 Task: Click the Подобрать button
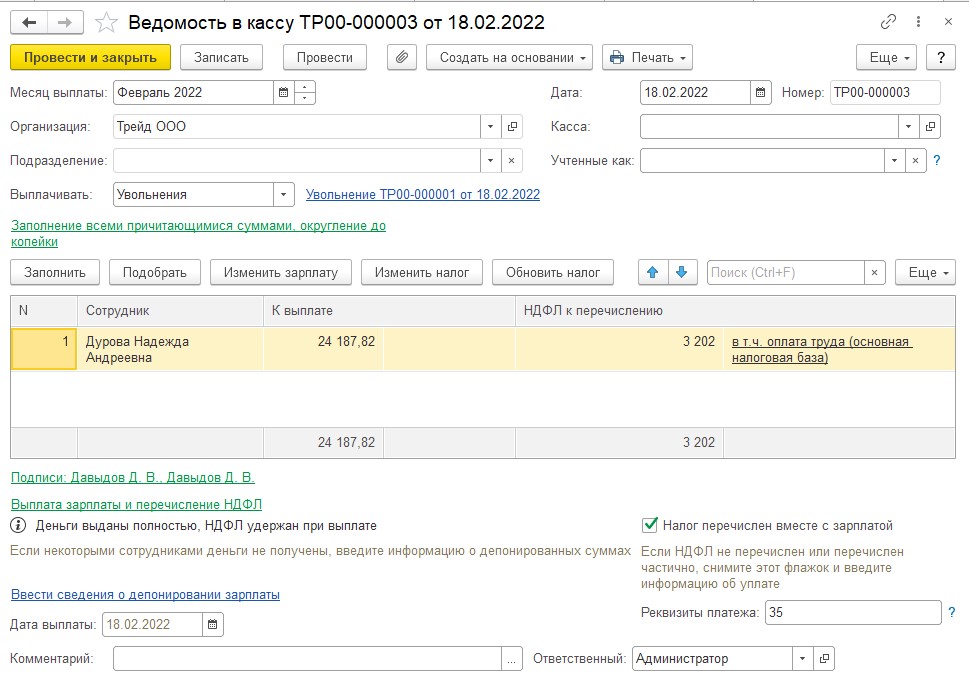[154, 273]
